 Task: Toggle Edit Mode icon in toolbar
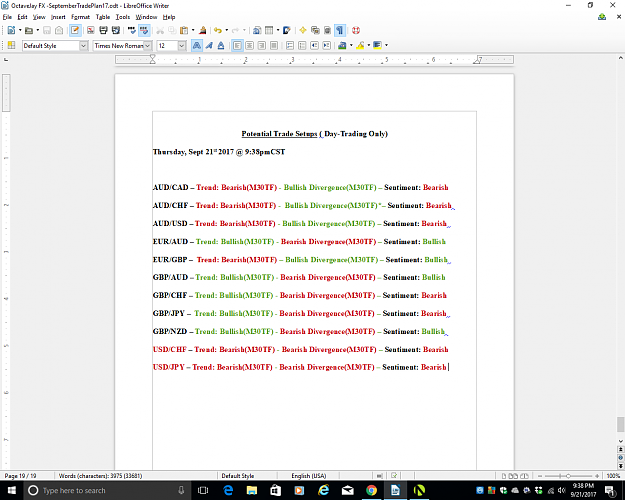click(x=75, y=30)
